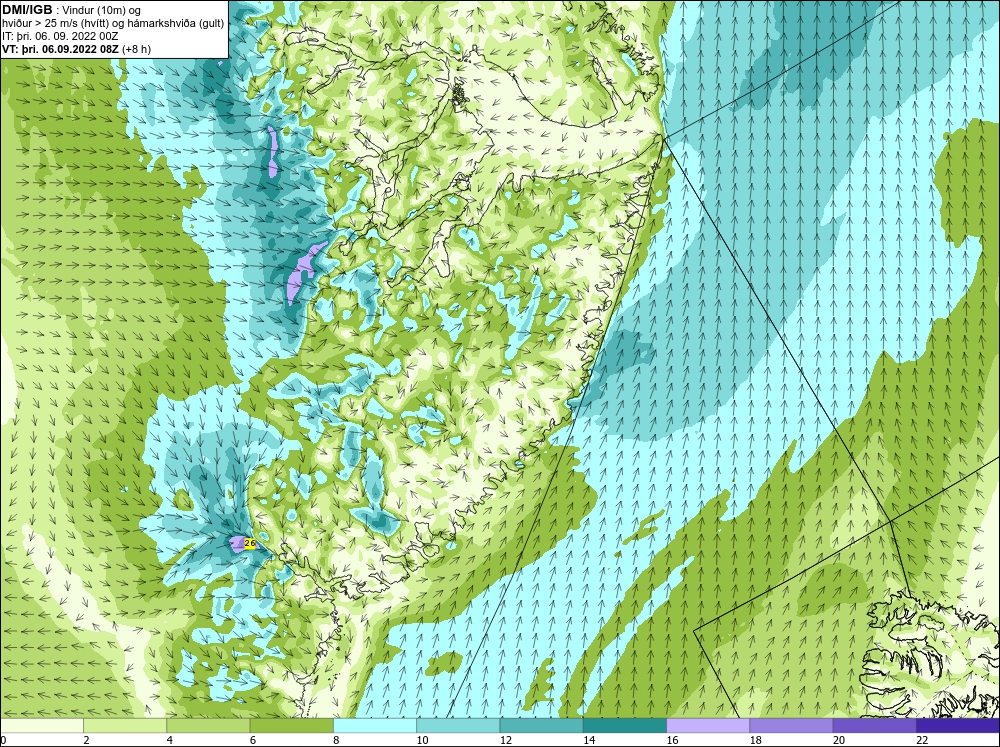This screenshot has height=747, width=1000.
Task: Select the 20–22 m/s violet legend swatch
Action: pyautogui.click(x=874, y=725)
